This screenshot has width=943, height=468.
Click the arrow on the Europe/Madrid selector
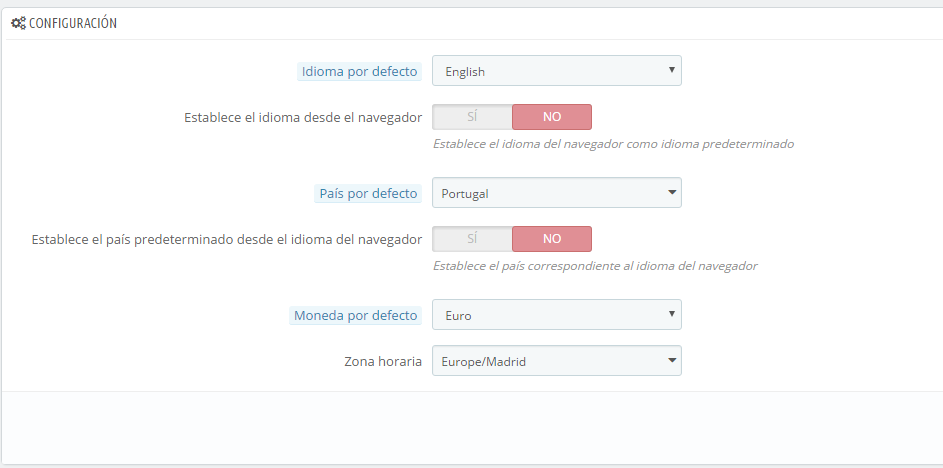tap(670, 361)
